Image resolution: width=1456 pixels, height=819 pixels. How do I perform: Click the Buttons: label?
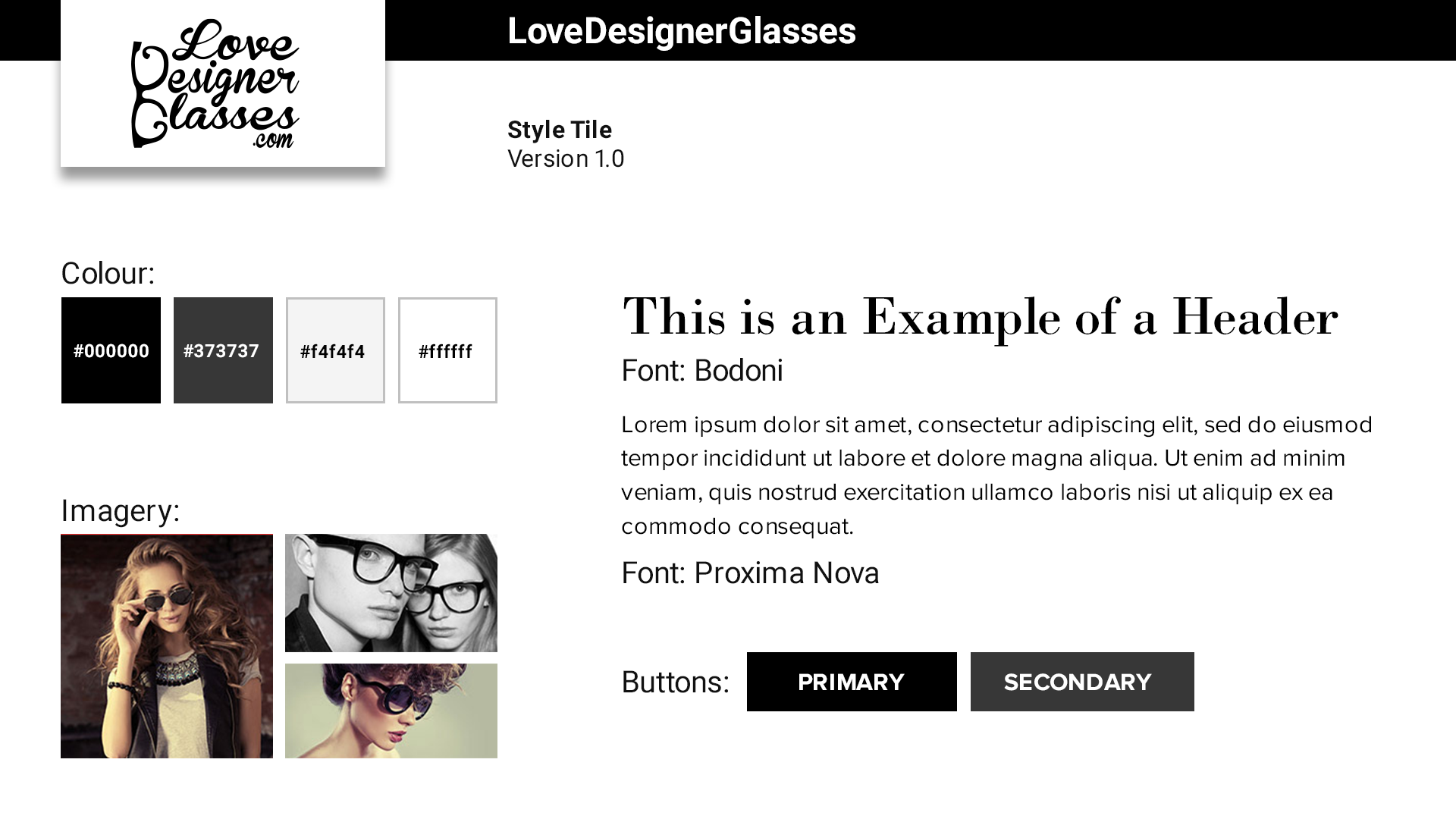pos(675,682)
